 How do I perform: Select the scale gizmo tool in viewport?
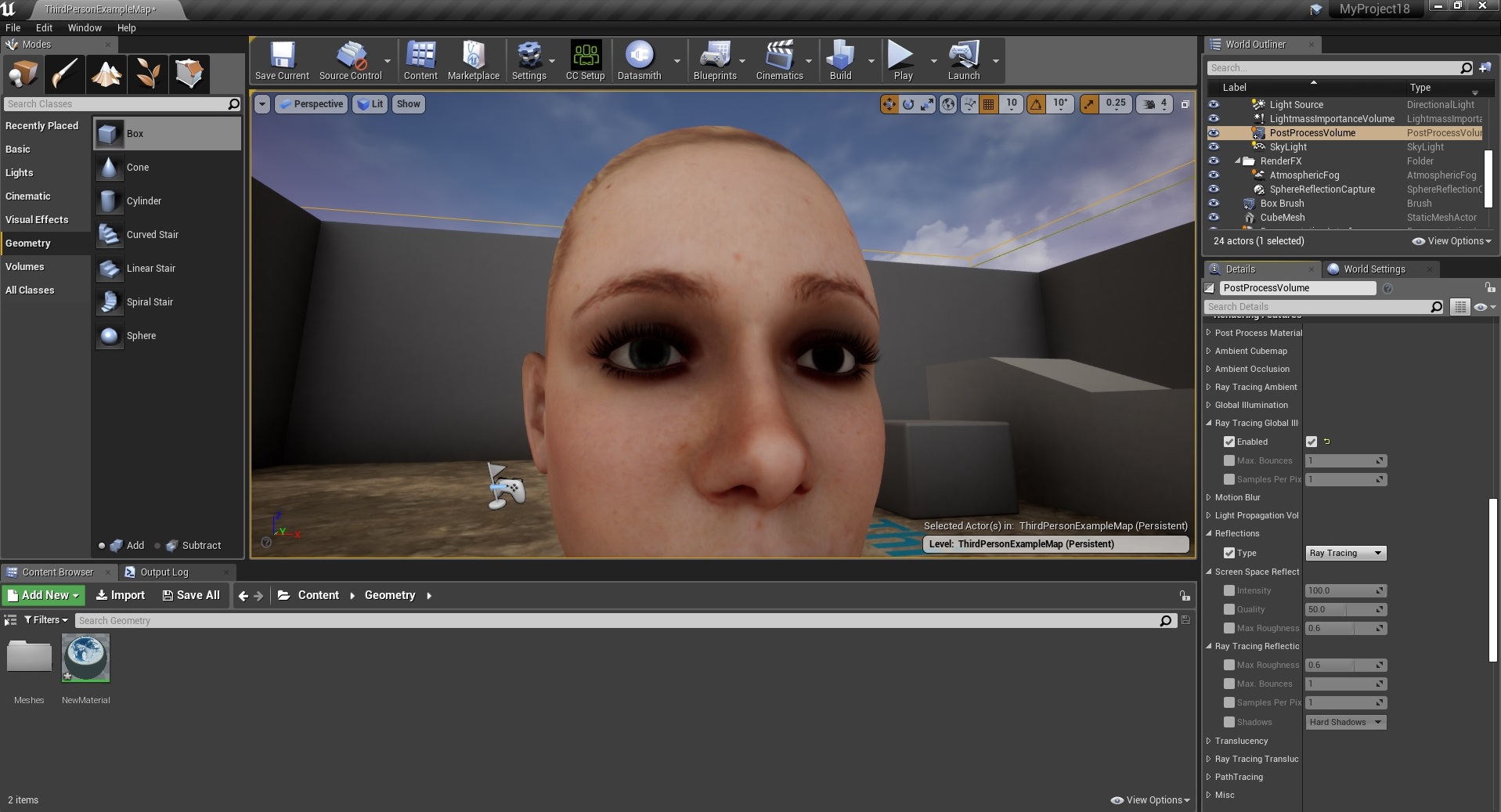(927, 104)
